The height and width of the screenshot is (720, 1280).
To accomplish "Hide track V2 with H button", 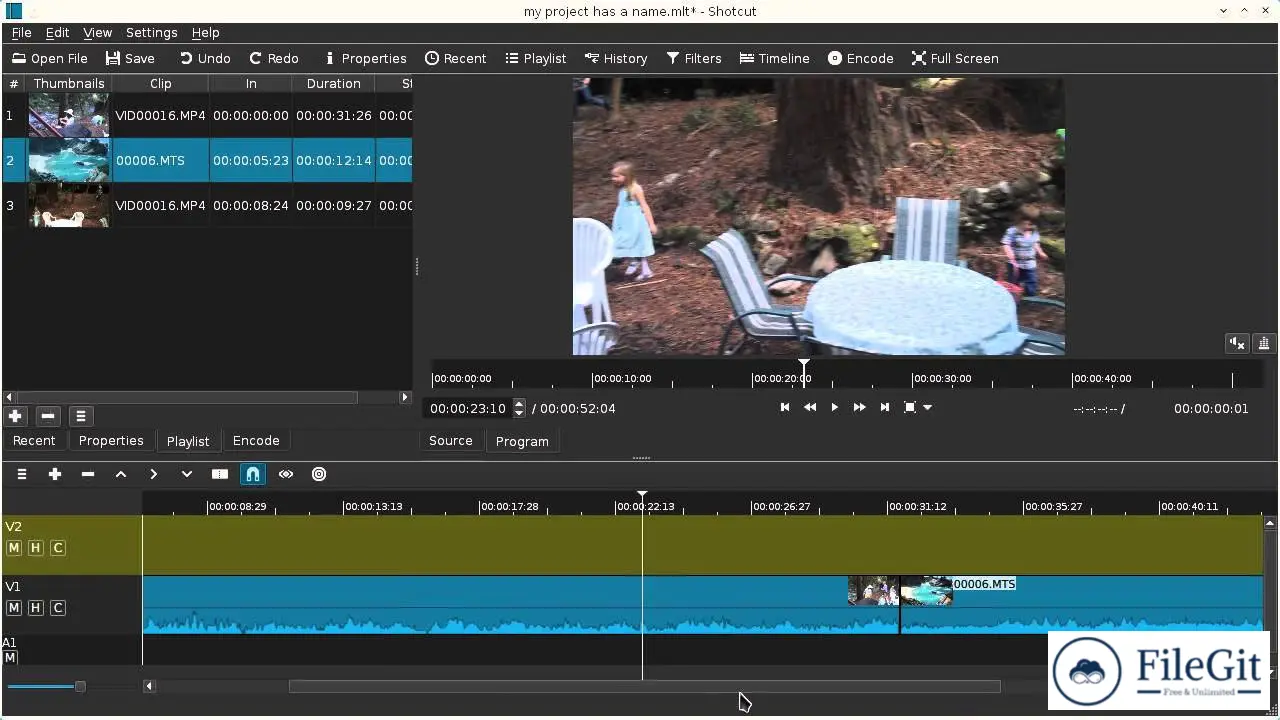I will click(x=36, y=548).
